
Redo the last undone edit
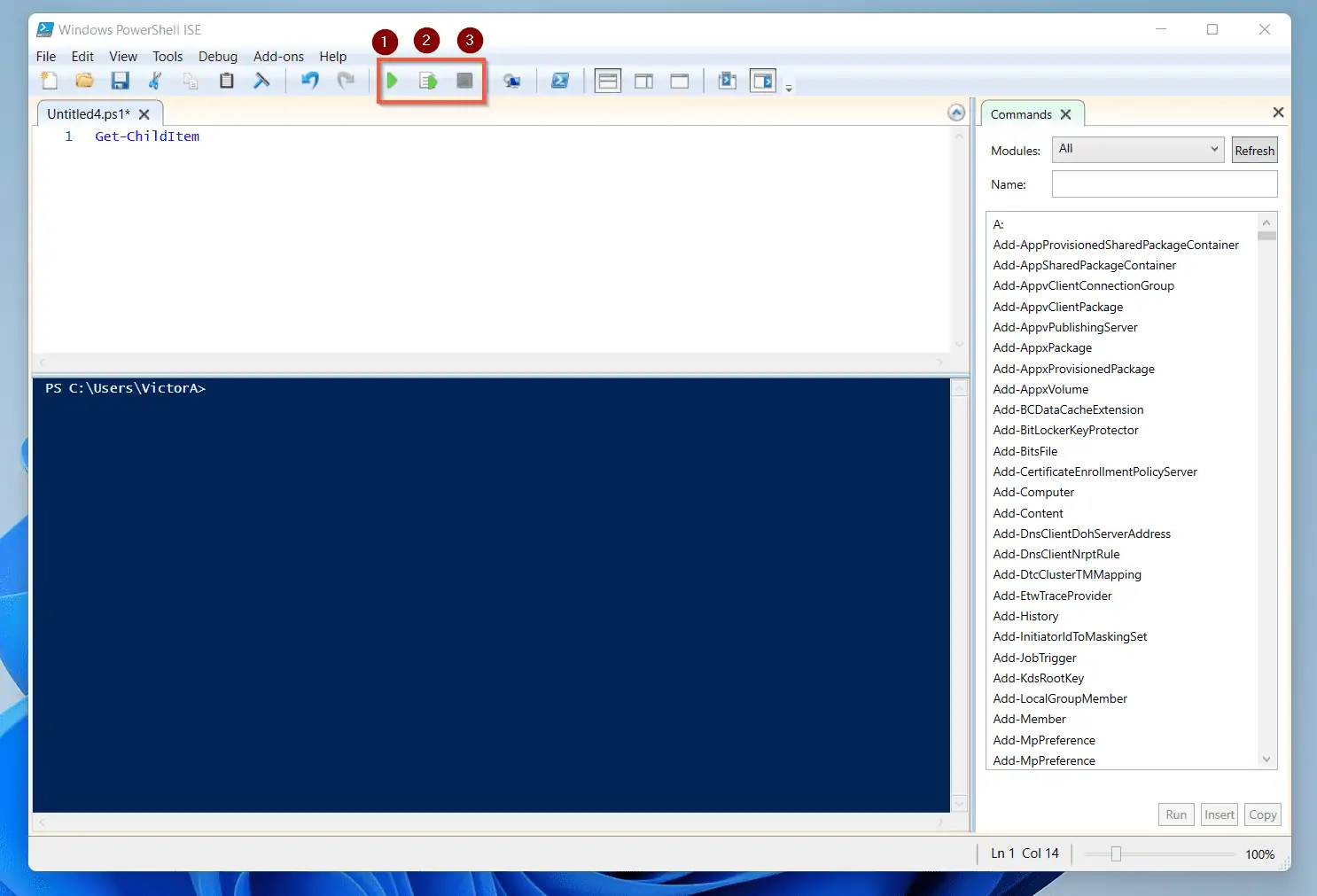(346, 81)
